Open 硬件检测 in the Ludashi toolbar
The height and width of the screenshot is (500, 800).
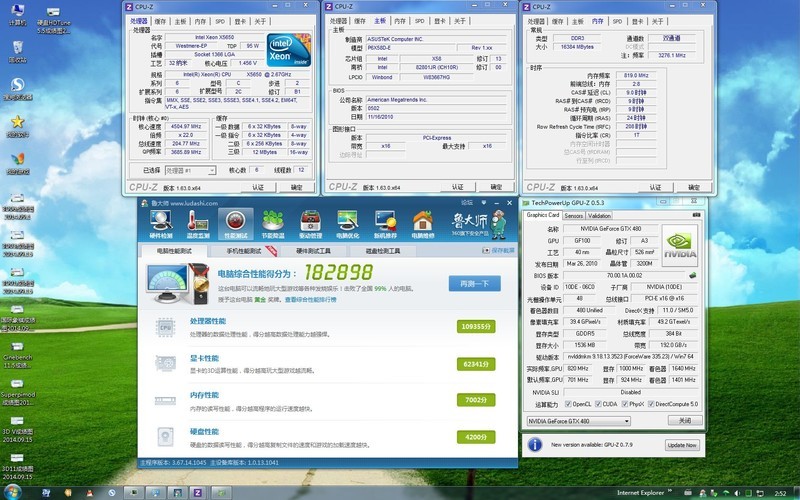click(x=161, y=224)
